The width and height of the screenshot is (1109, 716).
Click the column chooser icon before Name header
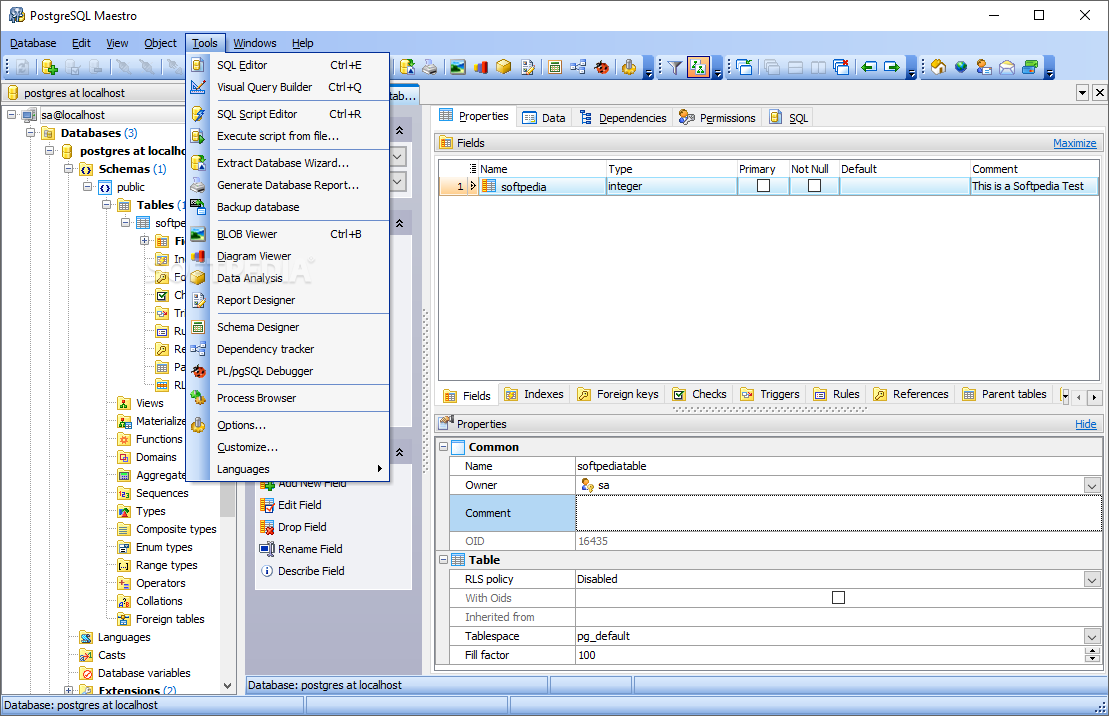(472, 168)
